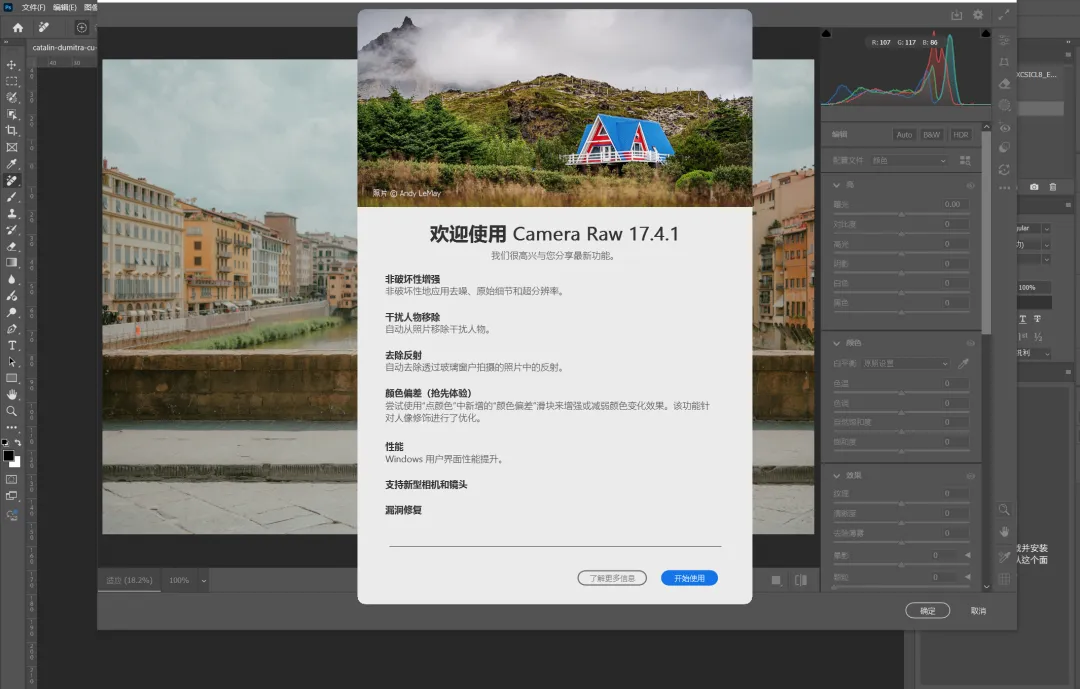1080x689 pixels.
Task: Select the Move tool in Photoshop toolbar
Action: [12, 65]
